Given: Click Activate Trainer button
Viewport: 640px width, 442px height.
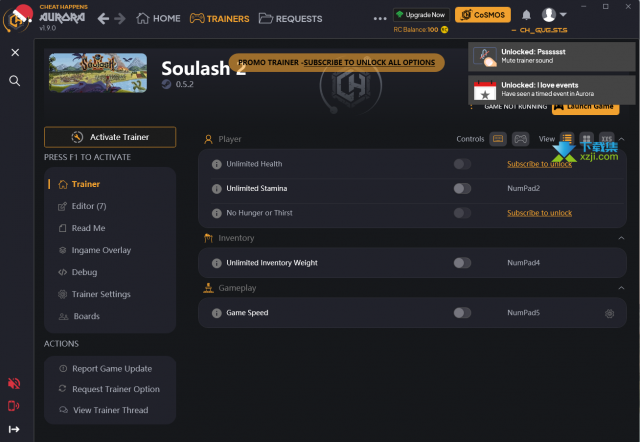Looking at the screenshot, I should pyautogui.click(x=110, y=137).
